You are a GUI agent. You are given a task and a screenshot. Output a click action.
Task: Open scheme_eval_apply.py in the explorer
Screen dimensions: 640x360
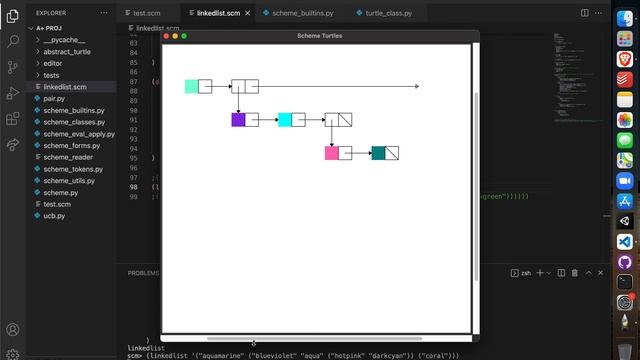79,134
